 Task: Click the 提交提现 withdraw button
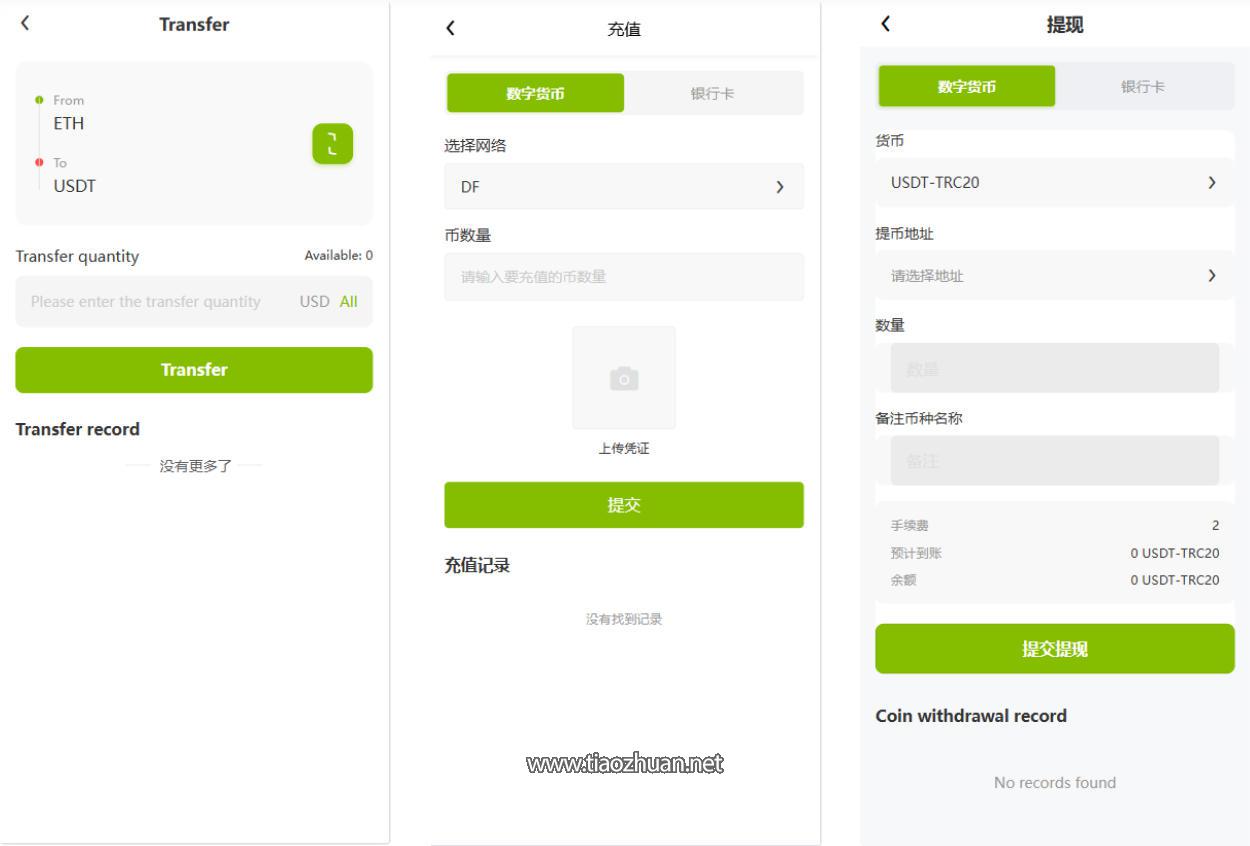point(1054,649)
